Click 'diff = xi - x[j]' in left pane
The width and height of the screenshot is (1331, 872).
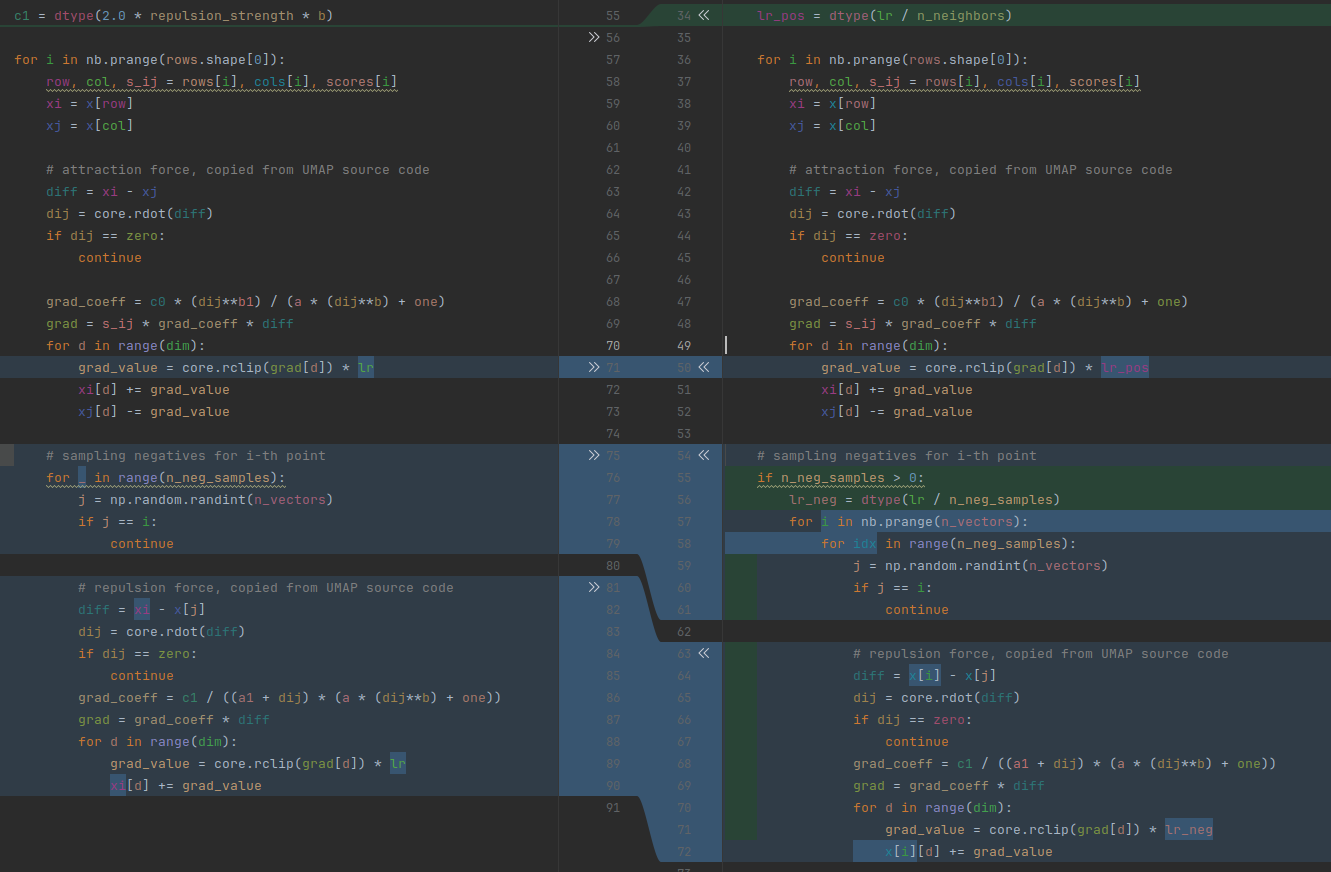coord(142,609)
